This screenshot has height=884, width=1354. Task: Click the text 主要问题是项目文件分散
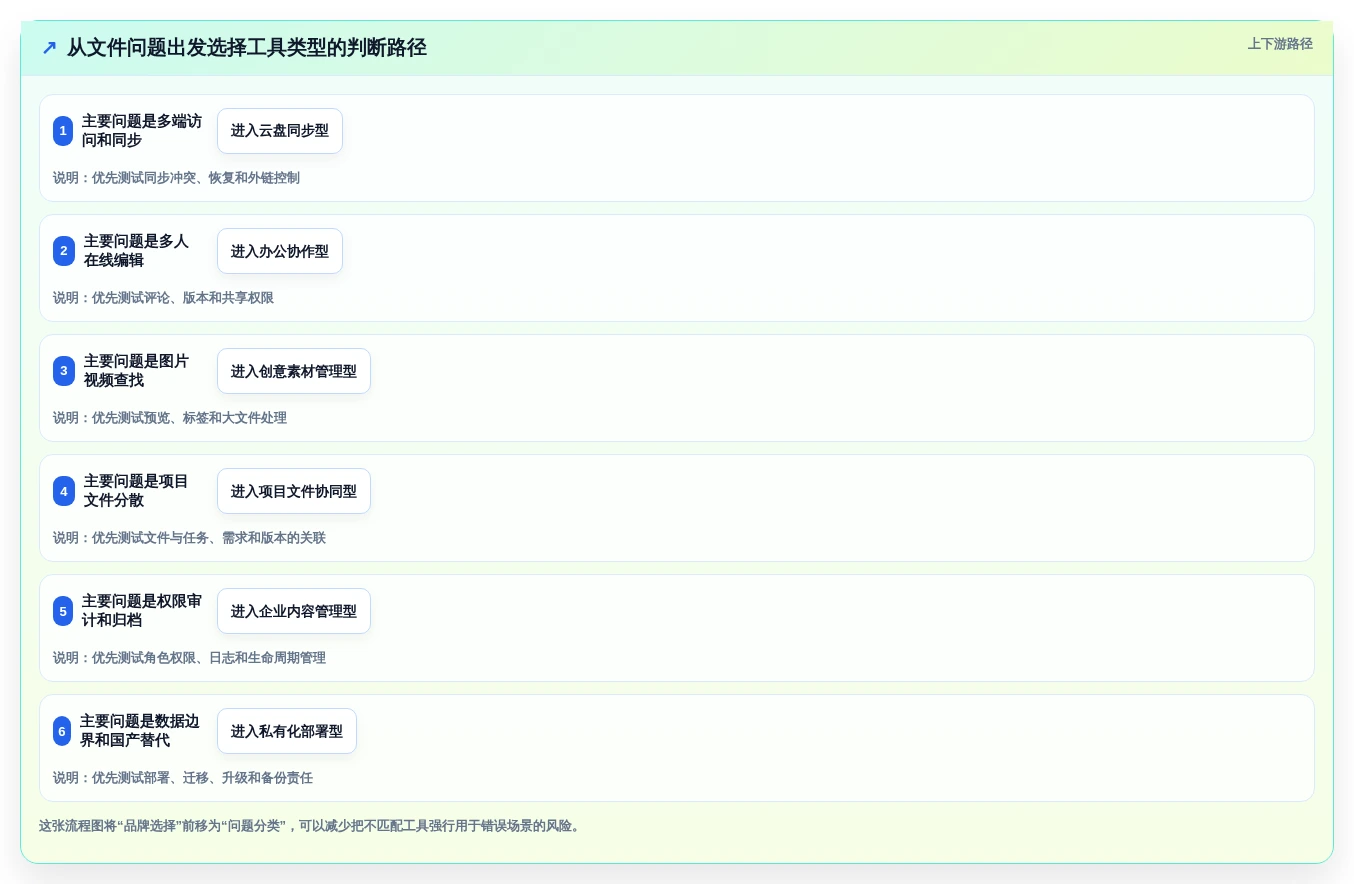136,491
